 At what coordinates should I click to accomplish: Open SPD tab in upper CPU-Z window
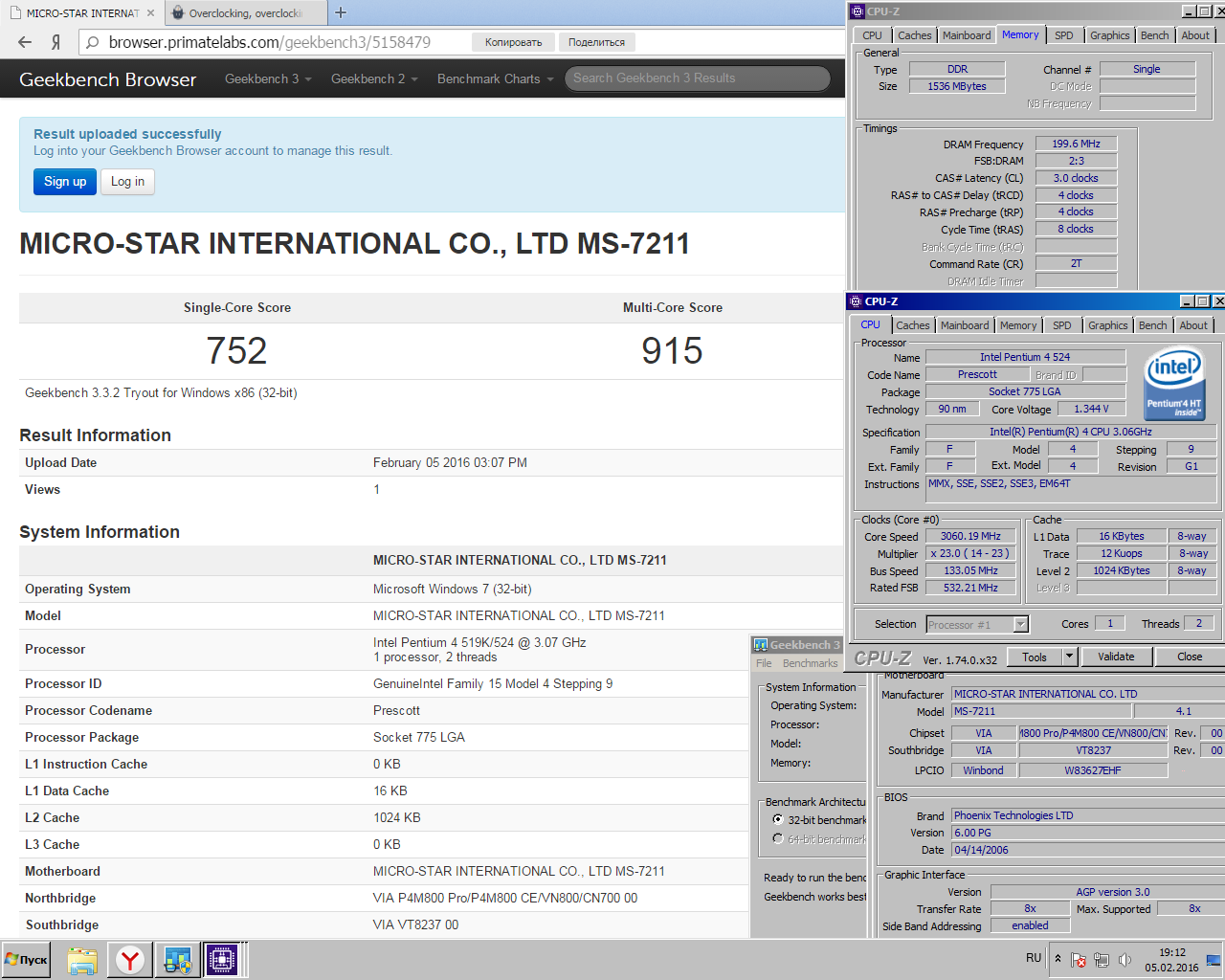[x=1064, y=35]
